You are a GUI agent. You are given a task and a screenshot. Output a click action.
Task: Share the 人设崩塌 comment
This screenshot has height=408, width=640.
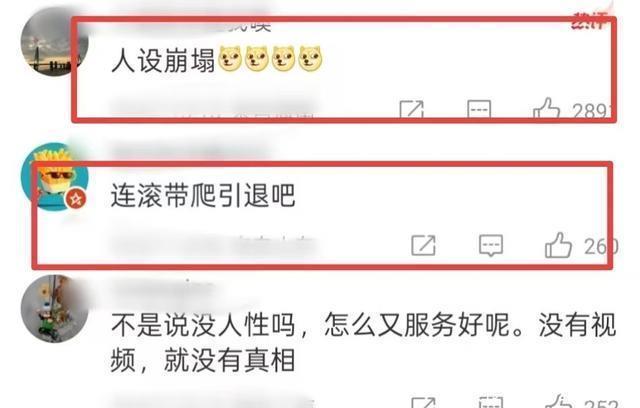[x=411, y=109]
